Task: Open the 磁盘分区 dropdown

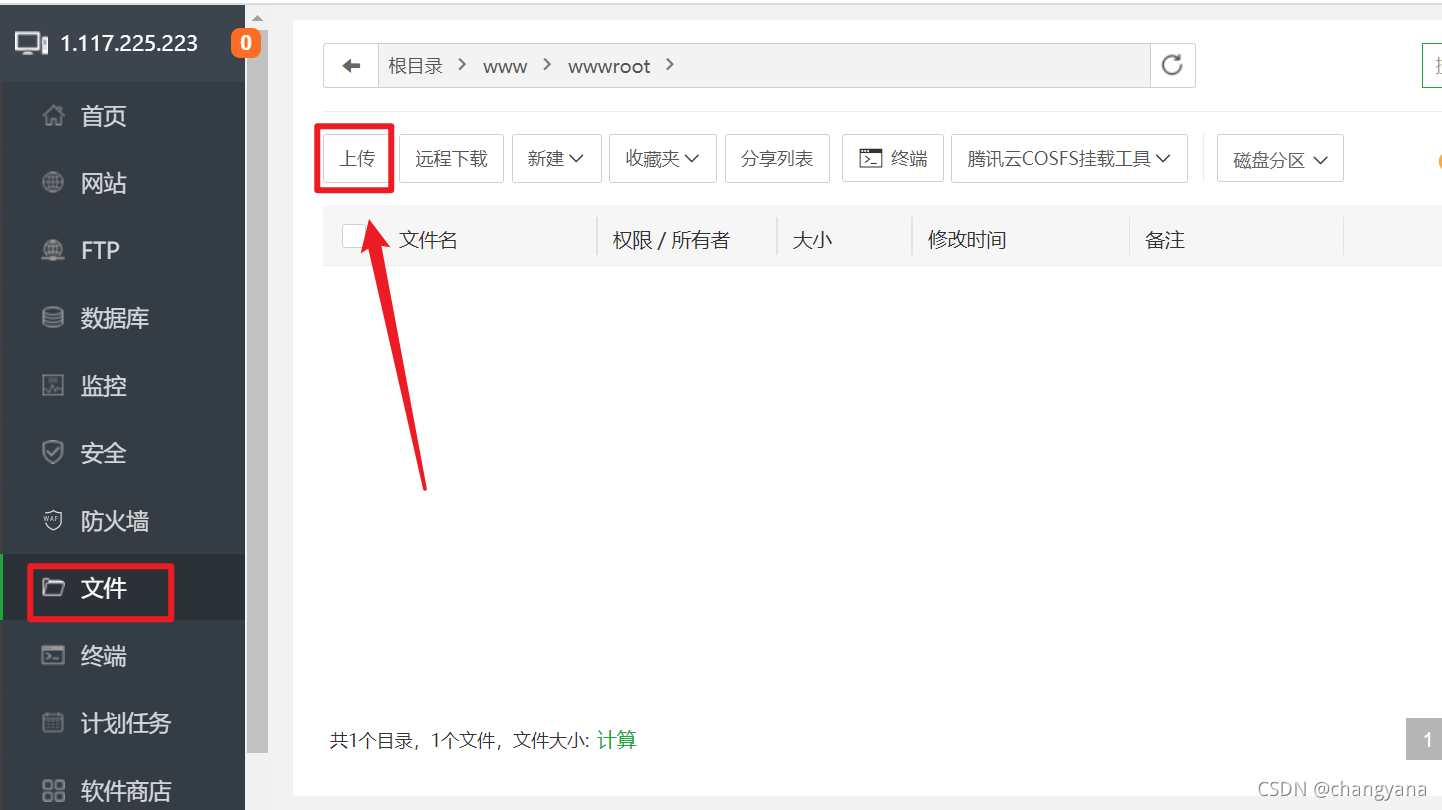Action: point(1280,160)
